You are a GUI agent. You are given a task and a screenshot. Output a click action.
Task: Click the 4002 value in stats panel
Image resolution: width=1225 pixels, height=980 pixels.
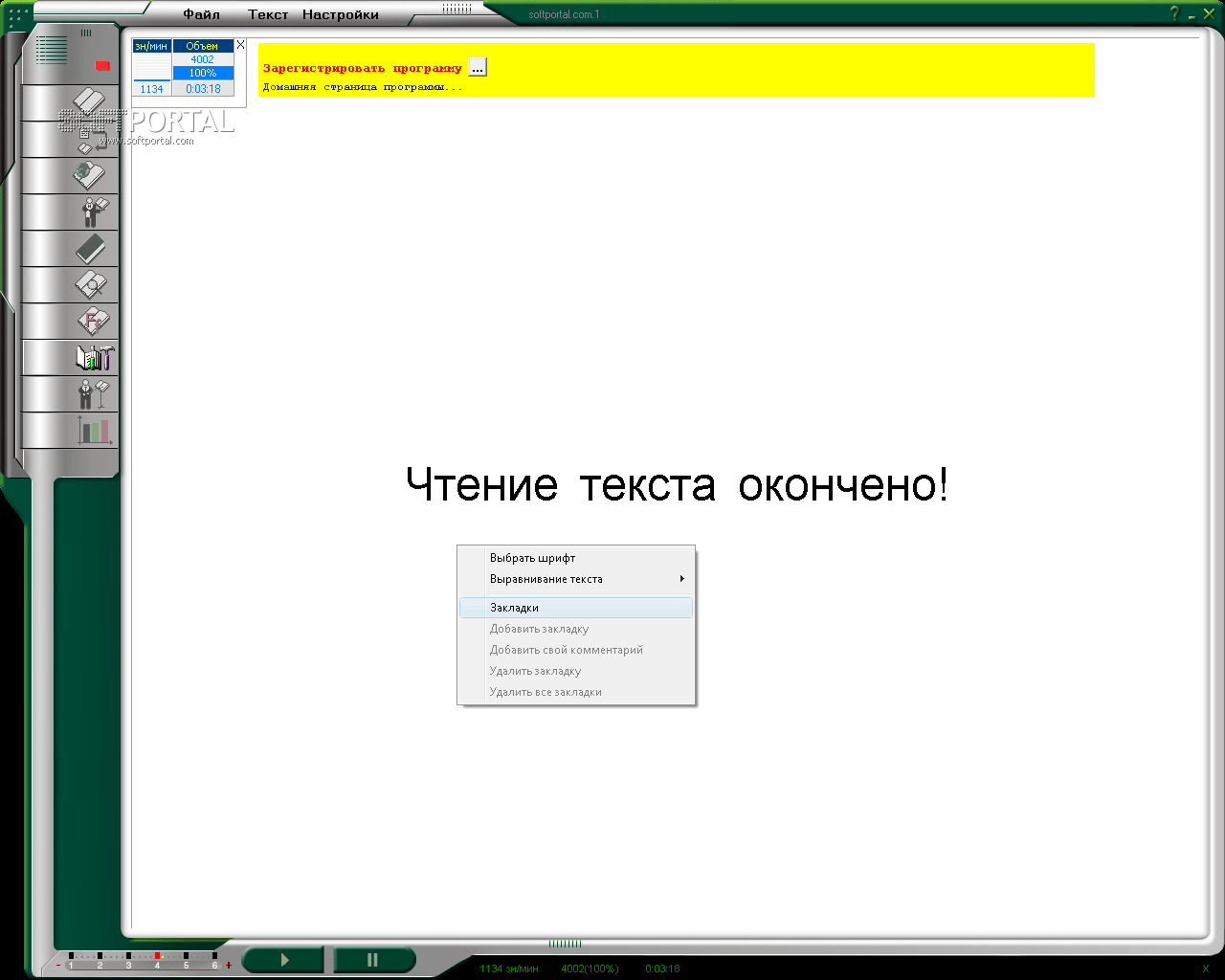203,59
